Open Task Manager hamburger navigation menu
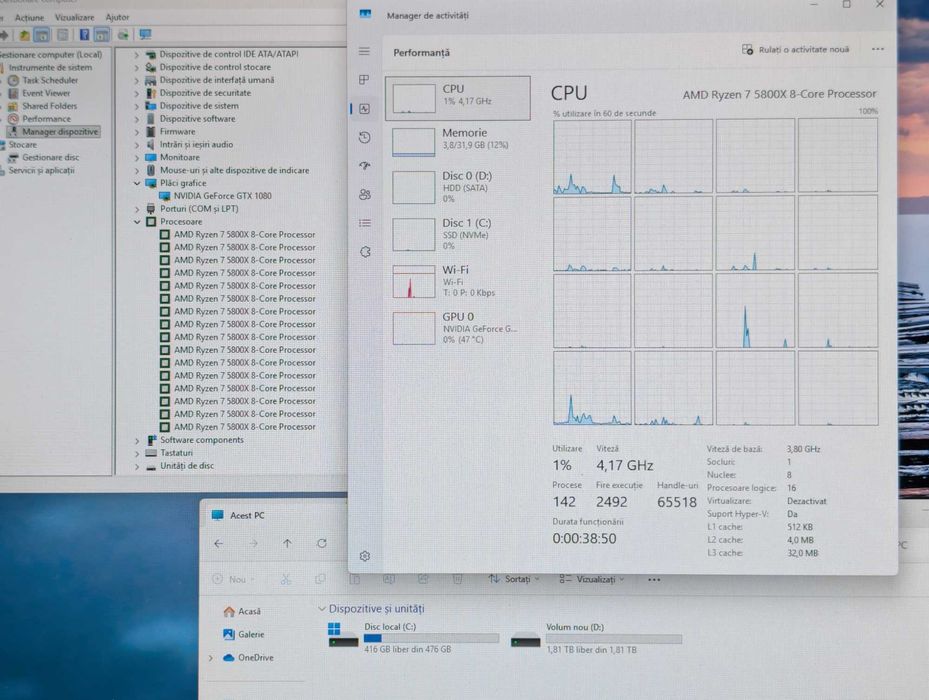 (x=364, y=52)
